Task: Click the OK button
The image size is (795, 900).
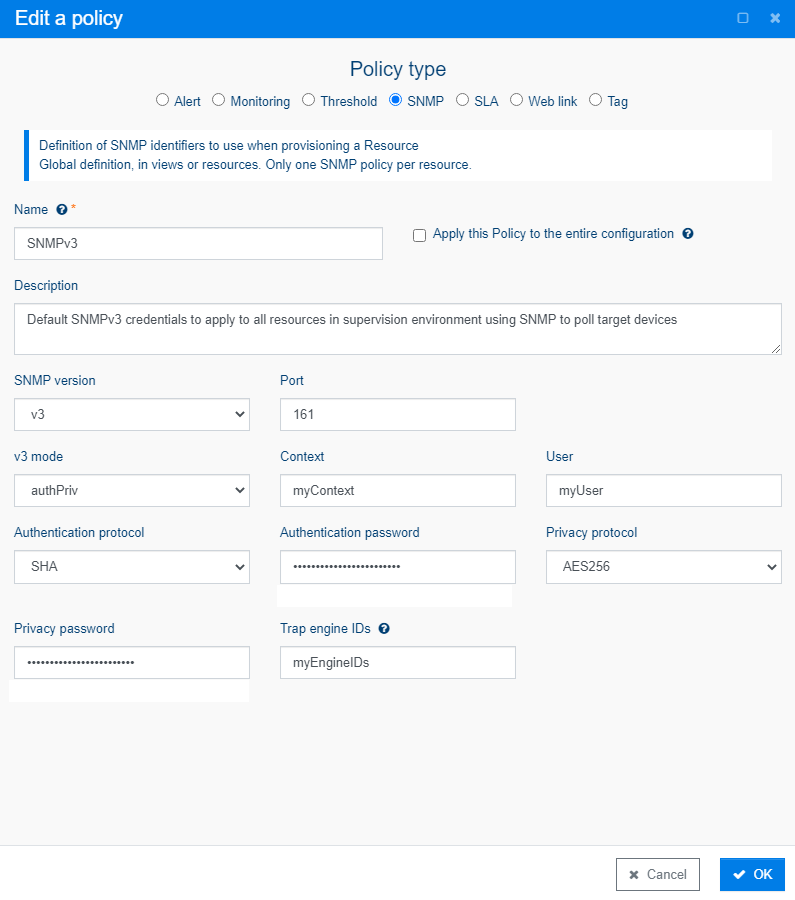Action: tap(752, 874)
